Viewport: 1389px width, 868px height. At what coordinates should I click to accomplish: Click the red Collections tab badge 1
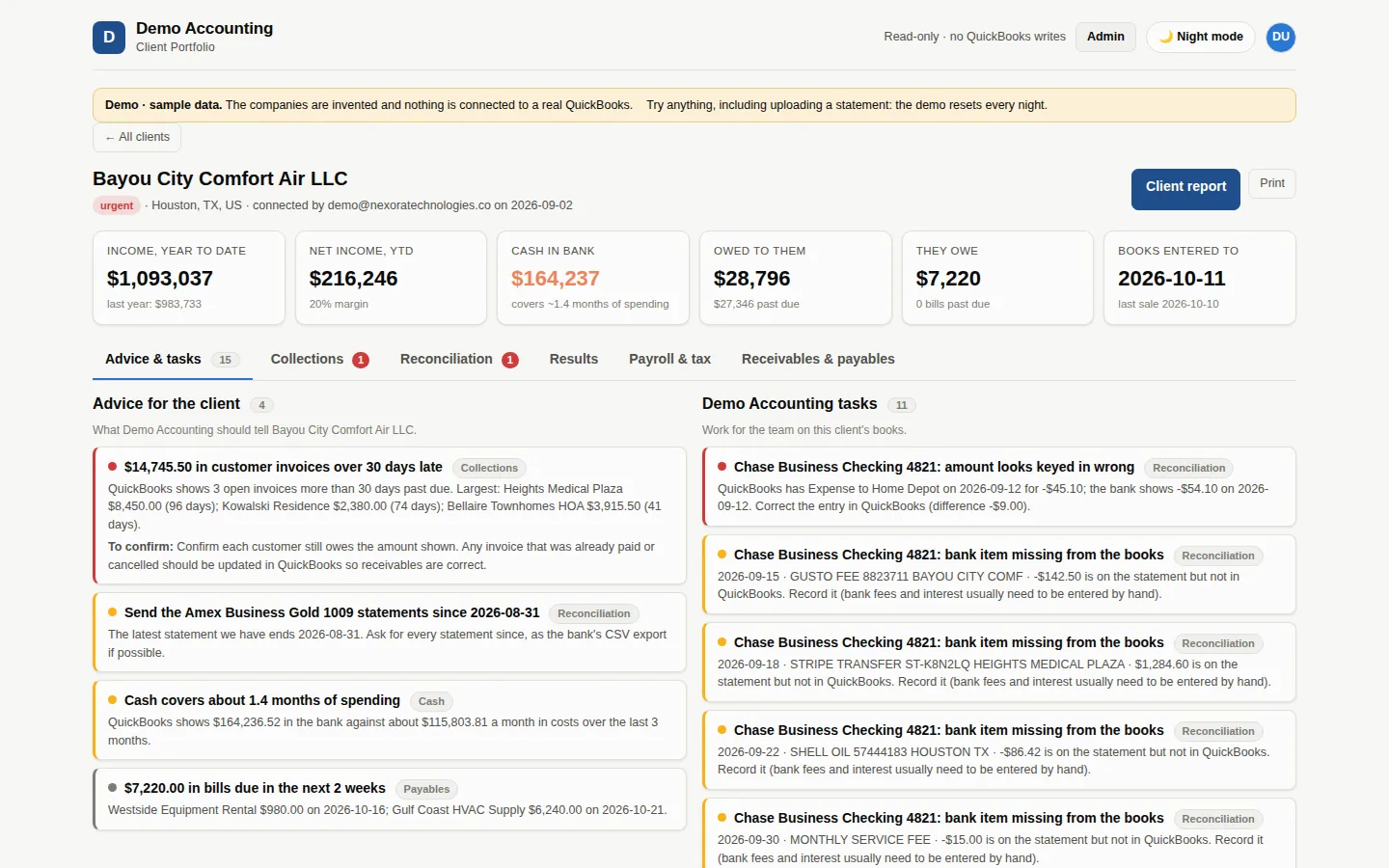coord(361,360)
